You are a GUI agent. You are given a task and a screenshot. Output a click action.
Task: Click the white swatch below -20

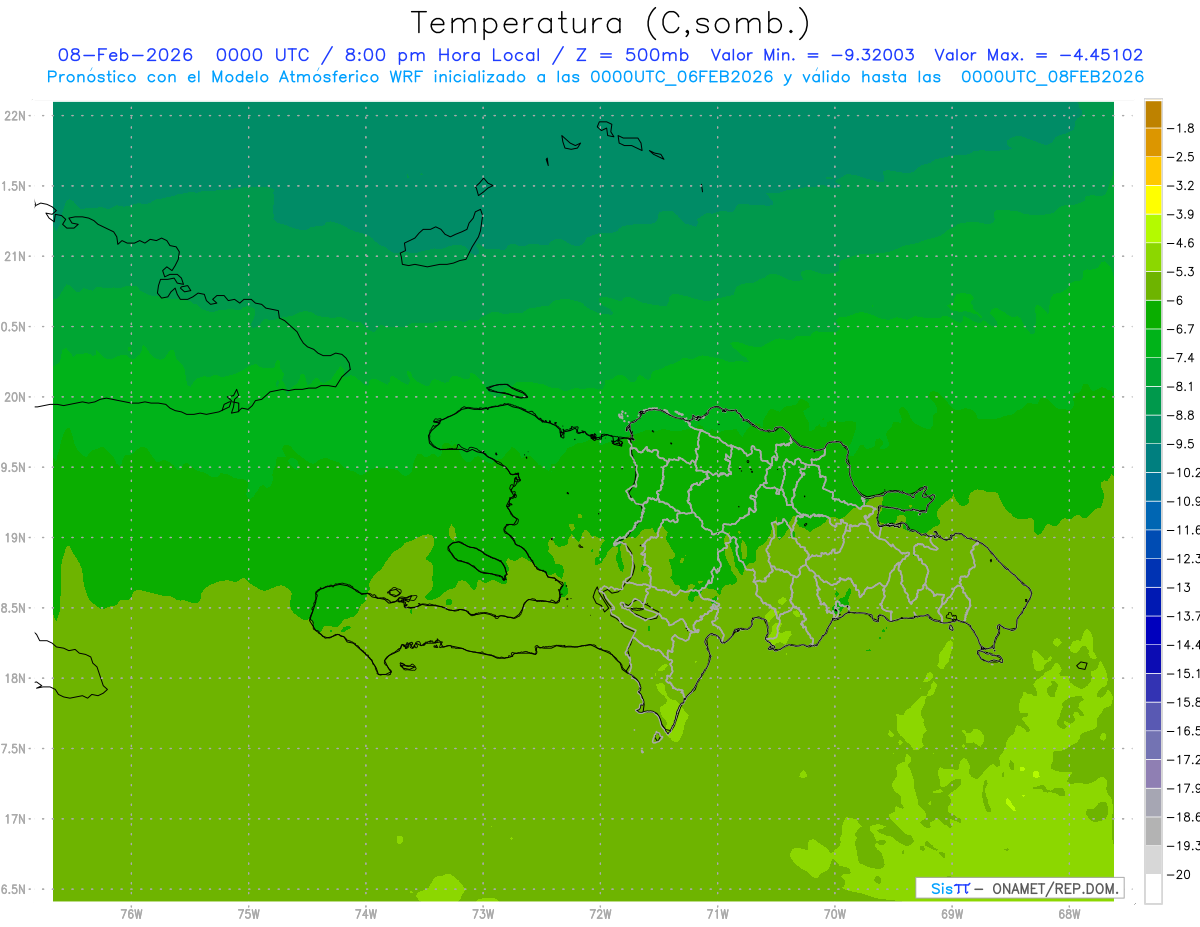pos(1153,889)
